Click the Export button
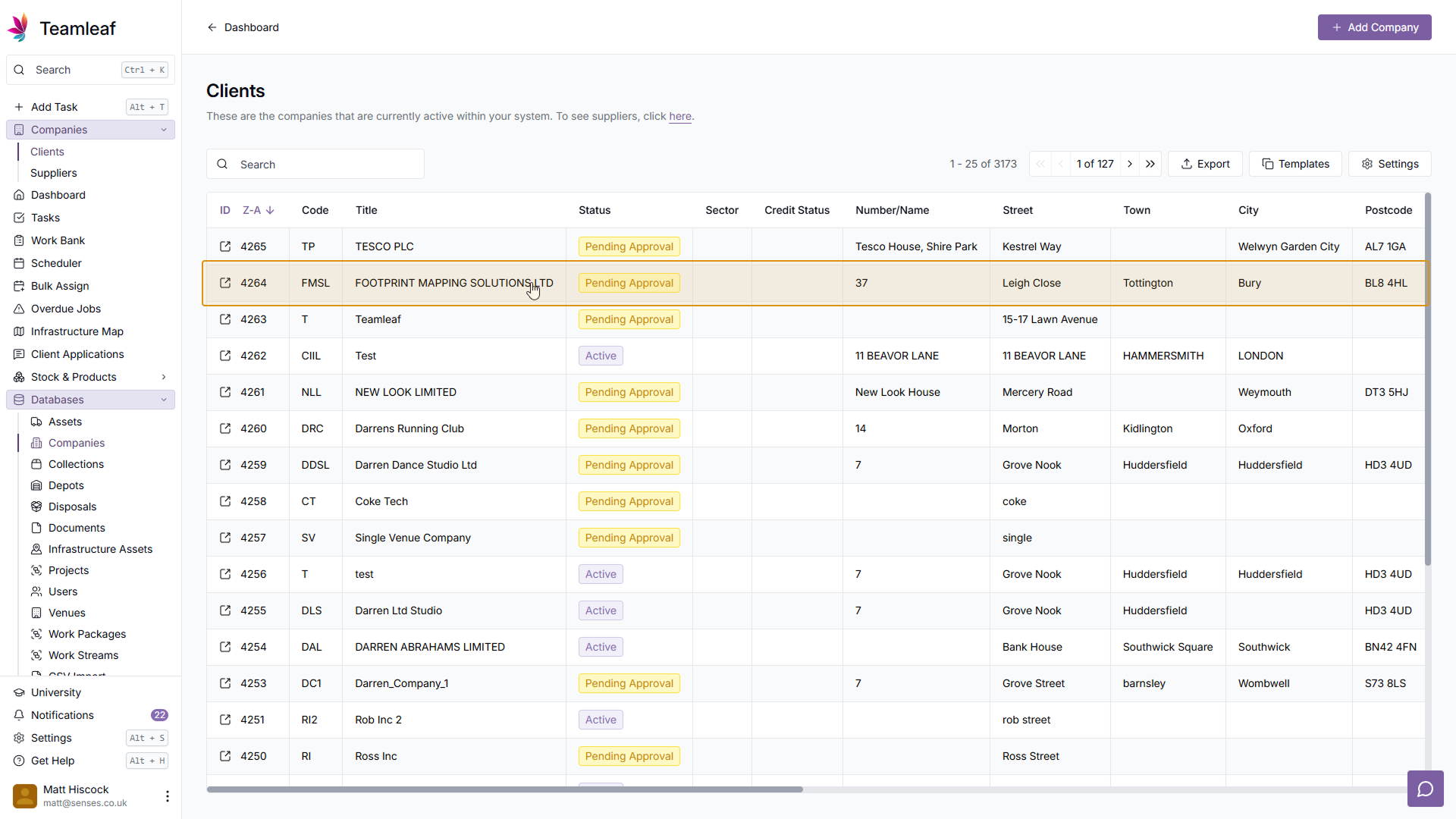Viewport: 1456px width, 819px height. pyautogui.click(x=1205, y=164)
